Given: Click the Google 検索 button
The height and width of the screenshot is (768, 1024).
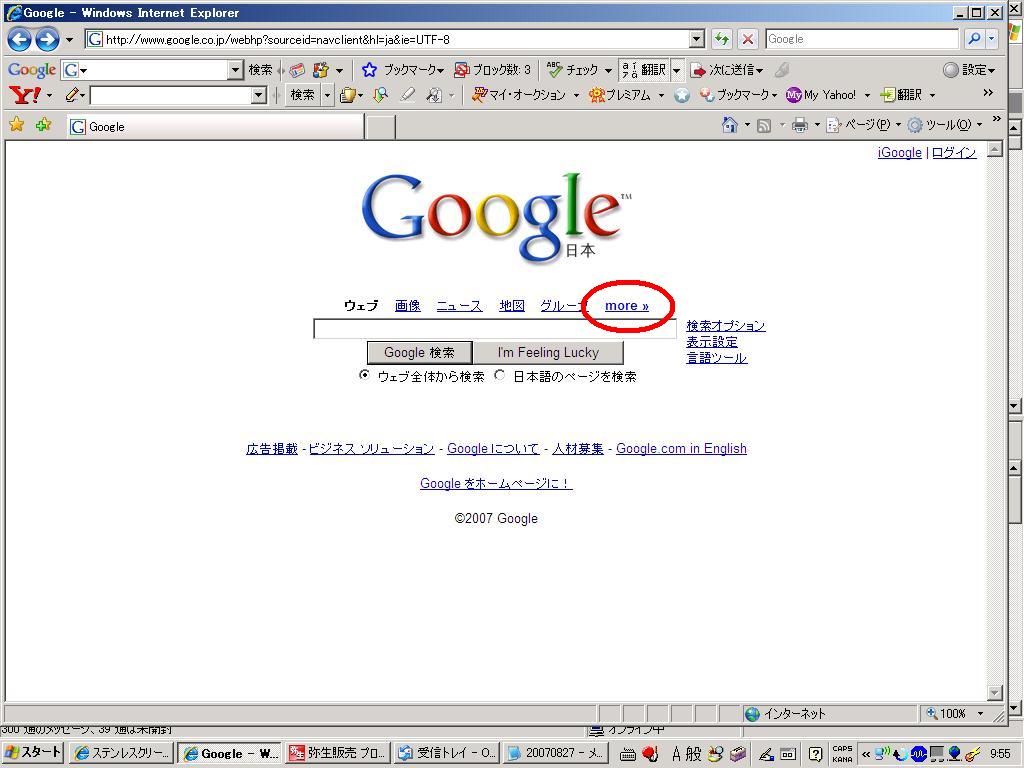Looking at the screenshot, I should tap(419, 353).
